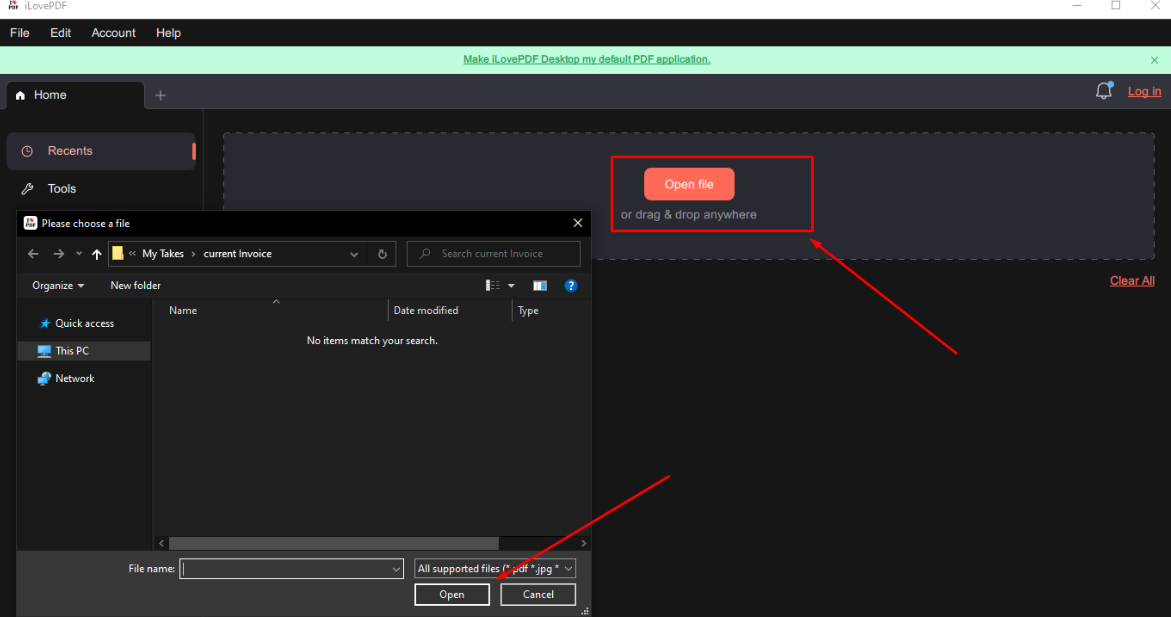
Task: Go up one folder level arrow
Action: click(96, 254)
